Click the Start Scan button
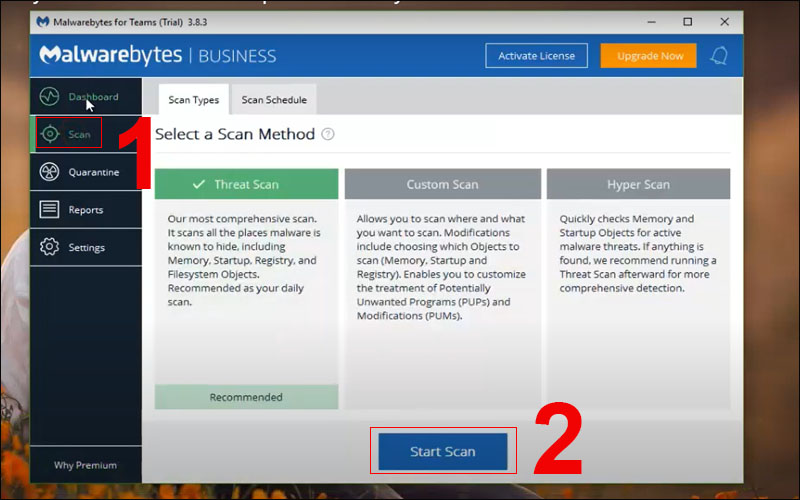The image size is (800, 500). pos(443,452)
